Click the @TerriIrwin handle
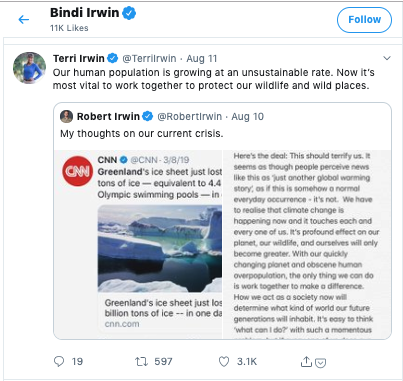 point(149,58)
